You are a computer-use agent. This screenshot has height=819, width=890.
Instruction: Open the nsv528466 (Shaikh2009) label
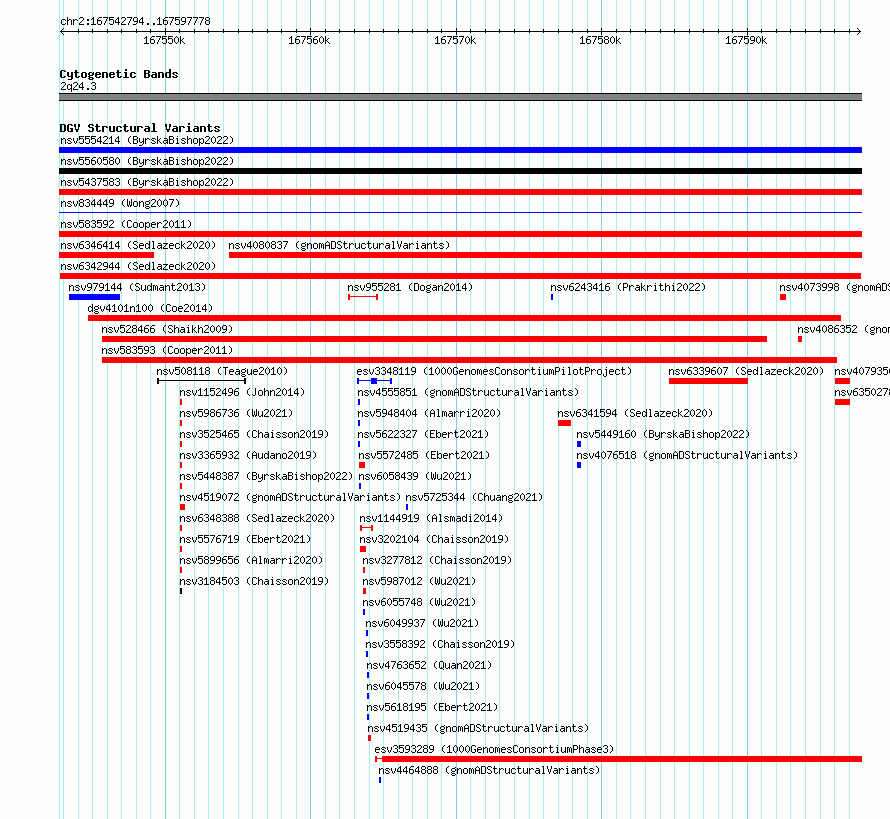coord(167,329)
